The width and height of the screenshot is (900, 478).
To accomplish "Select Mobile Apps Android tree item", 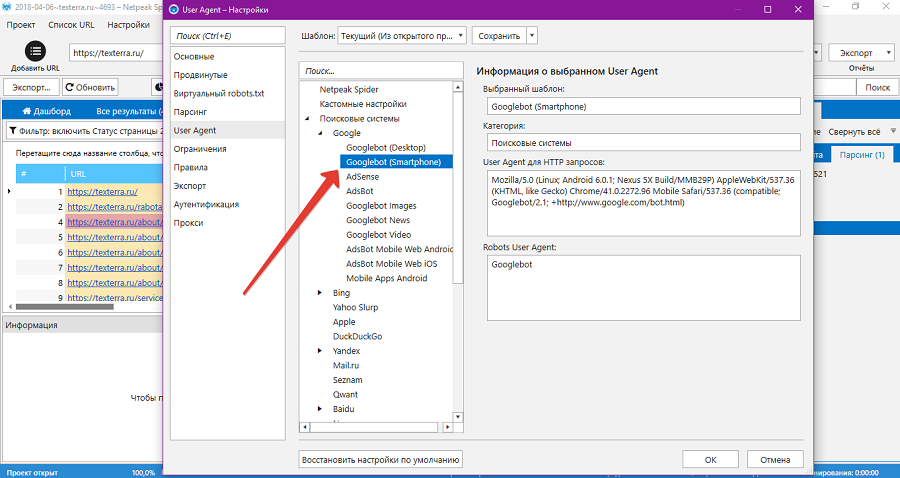I will coord(386,278).
